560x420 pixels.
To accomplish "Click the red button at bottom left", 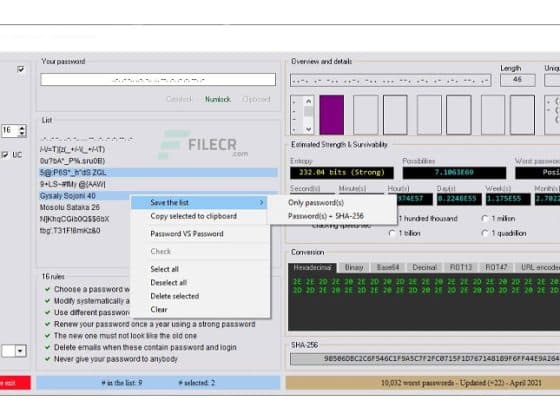I will pyautogui.click(x=15, y=383).
